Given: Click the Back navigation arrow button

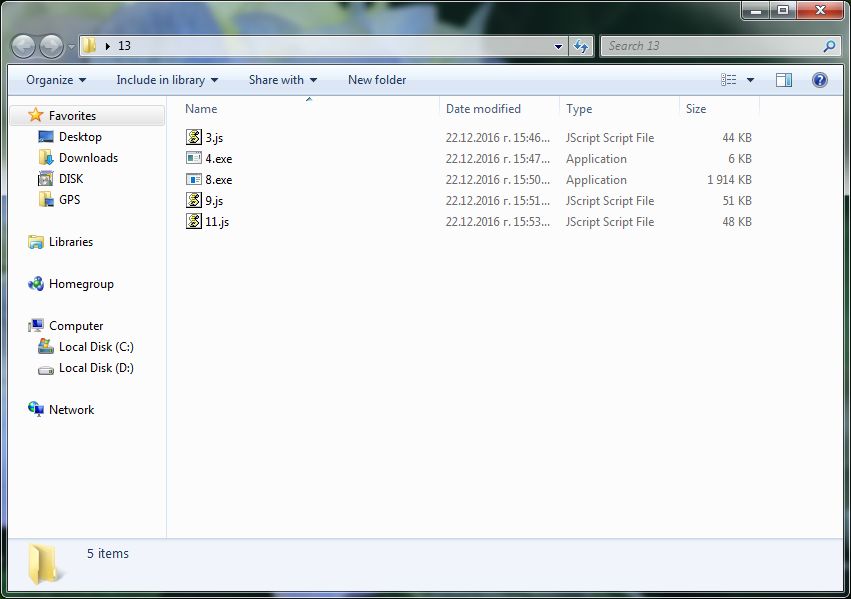Looking at the screenshot, I should (x=23, y=46).
